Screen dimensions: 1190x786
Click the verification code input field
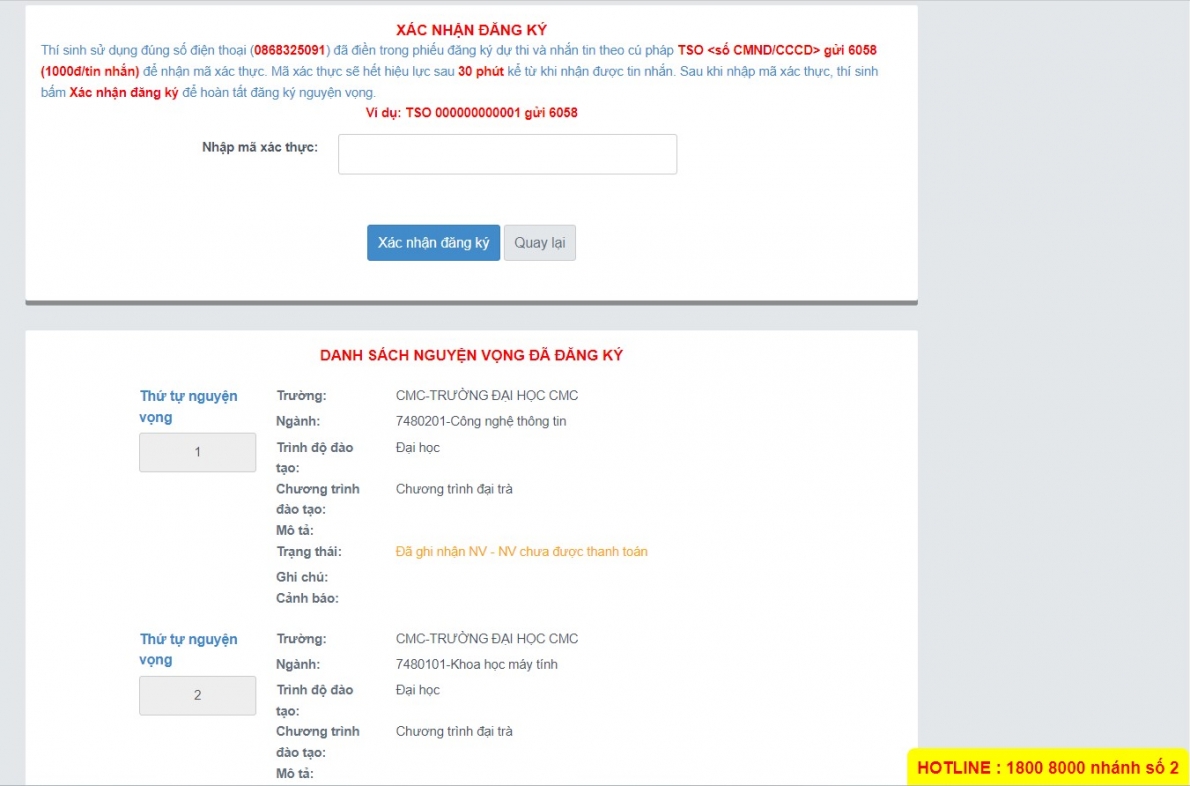click(507, 154)
